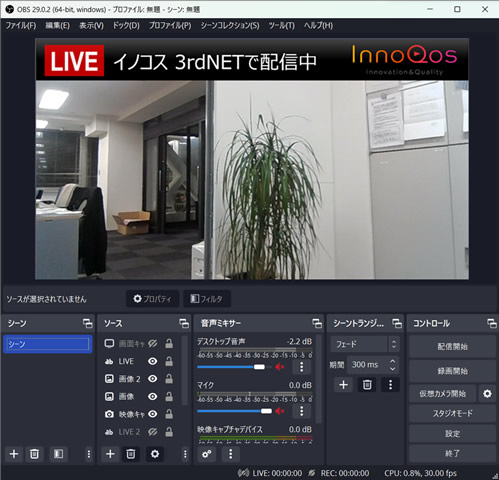Open ドック(D) menu

coord(126,26)
